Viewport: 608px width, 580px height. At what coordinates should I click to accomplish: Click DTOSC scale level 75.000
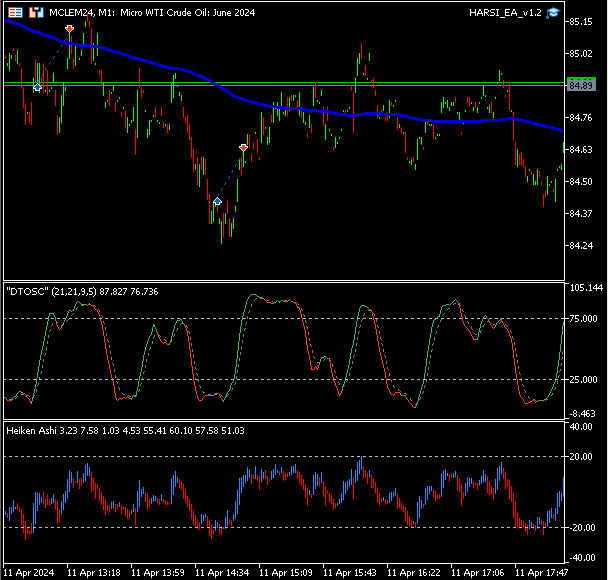583,319
